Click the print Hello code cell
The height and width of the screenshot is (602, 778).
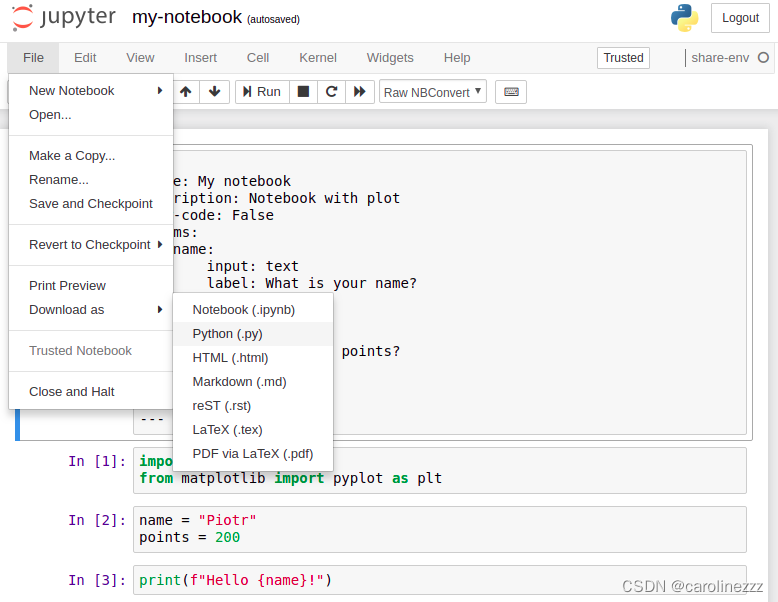coord(440,580)
